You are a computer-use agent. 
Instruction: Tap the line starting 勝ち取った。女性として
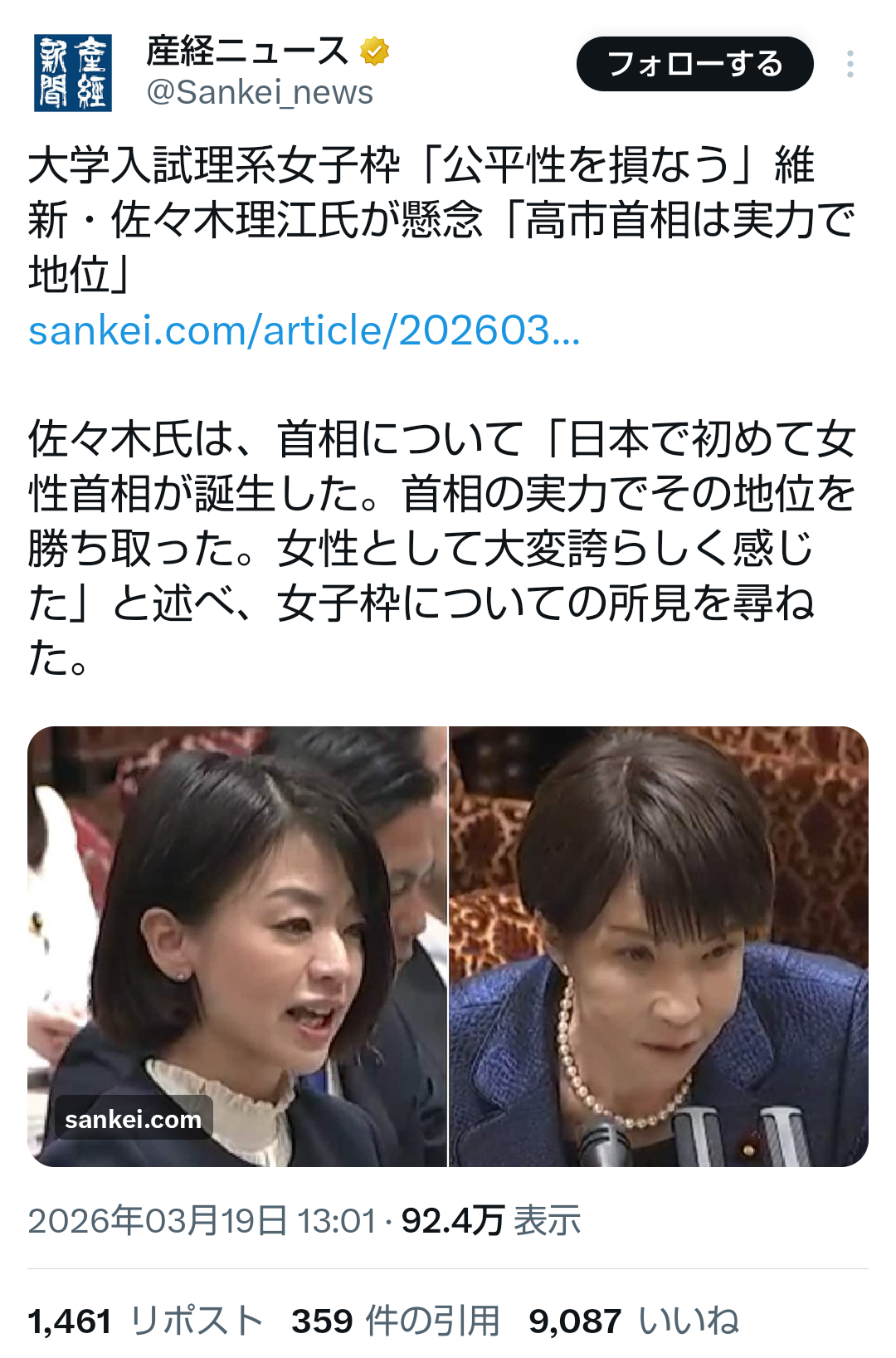pyautogui.click(x=421, y=549)
